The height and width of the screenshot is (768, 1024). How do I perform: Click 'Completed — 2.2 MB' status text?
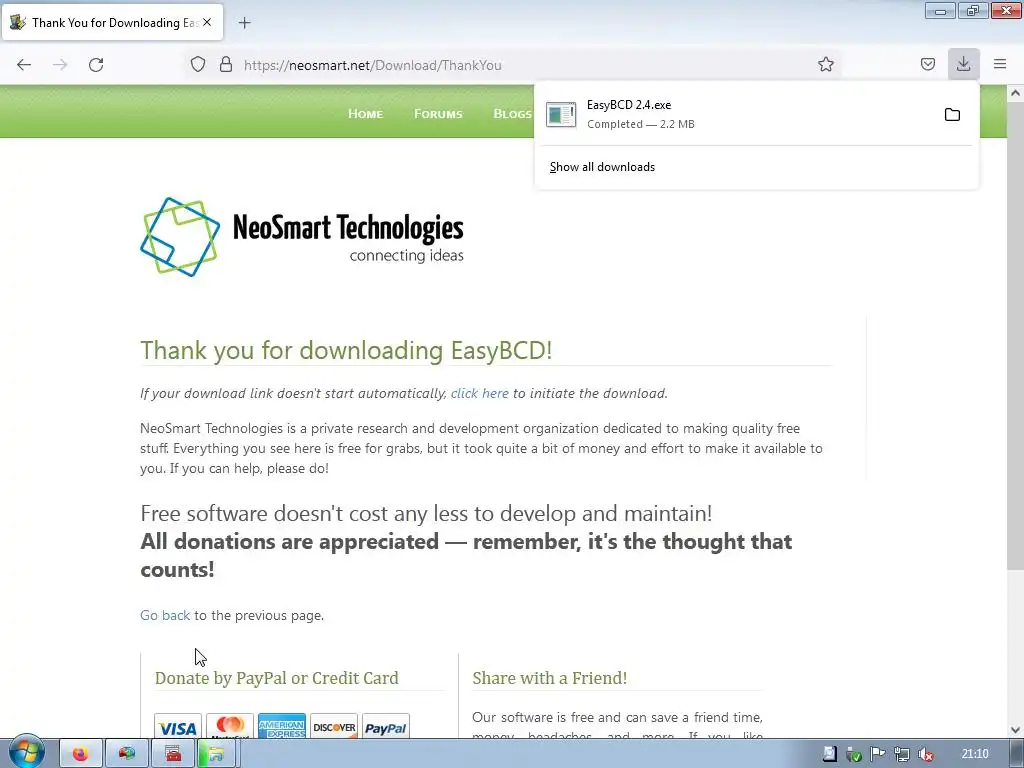click(x=641, y=124)
